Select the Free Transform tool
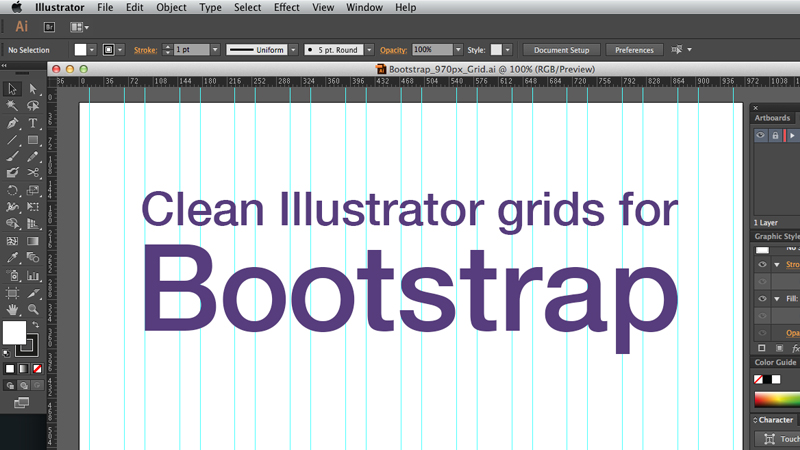Screen dimensions: 800x450 pos(33,207)
